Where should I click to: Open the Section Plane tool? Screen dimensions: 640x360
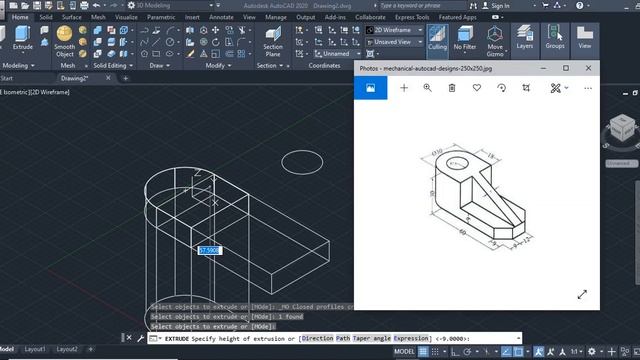point(273,41)
